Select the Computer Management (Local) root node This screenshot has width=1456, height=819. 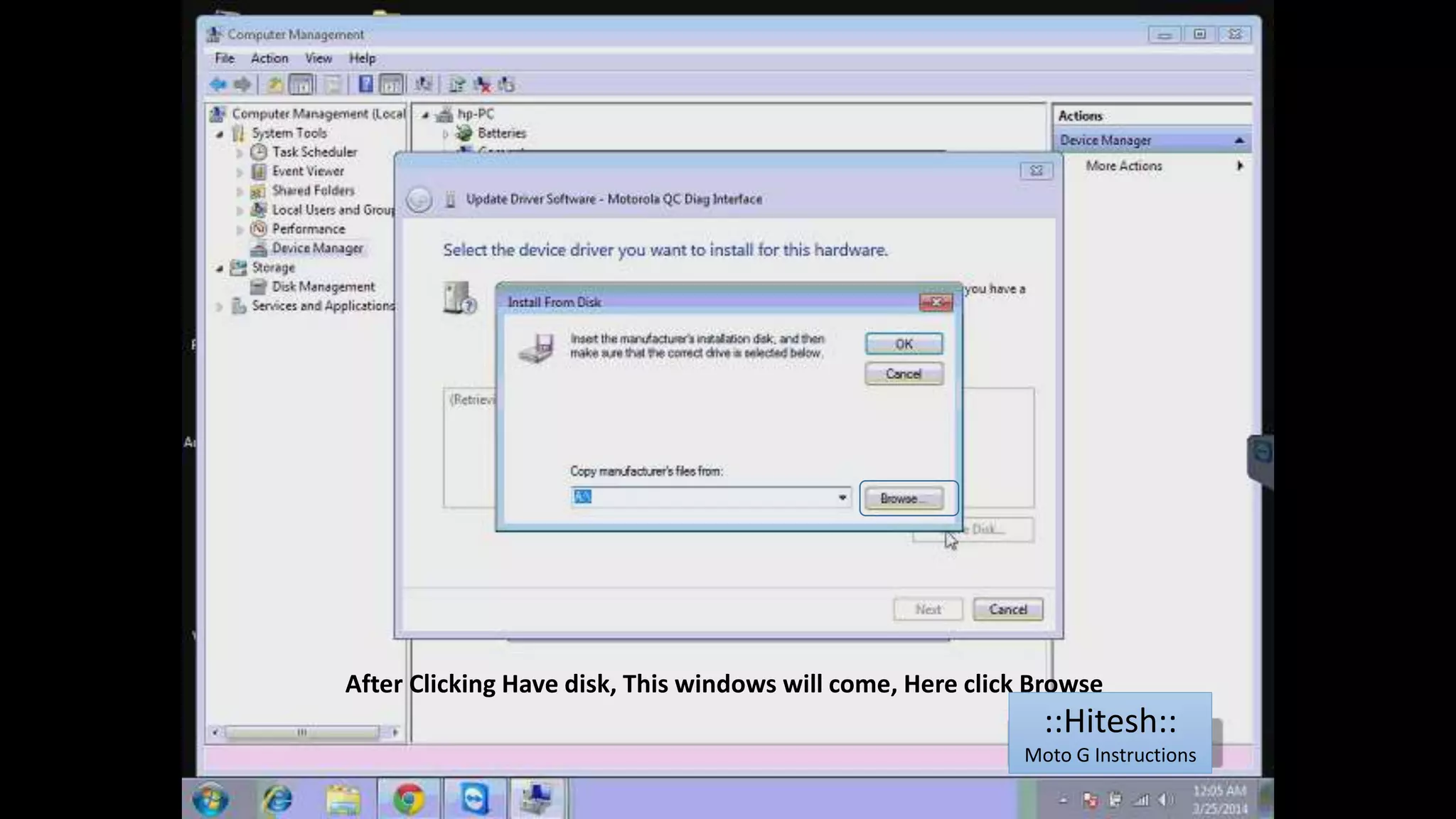[x=318, y=114]
